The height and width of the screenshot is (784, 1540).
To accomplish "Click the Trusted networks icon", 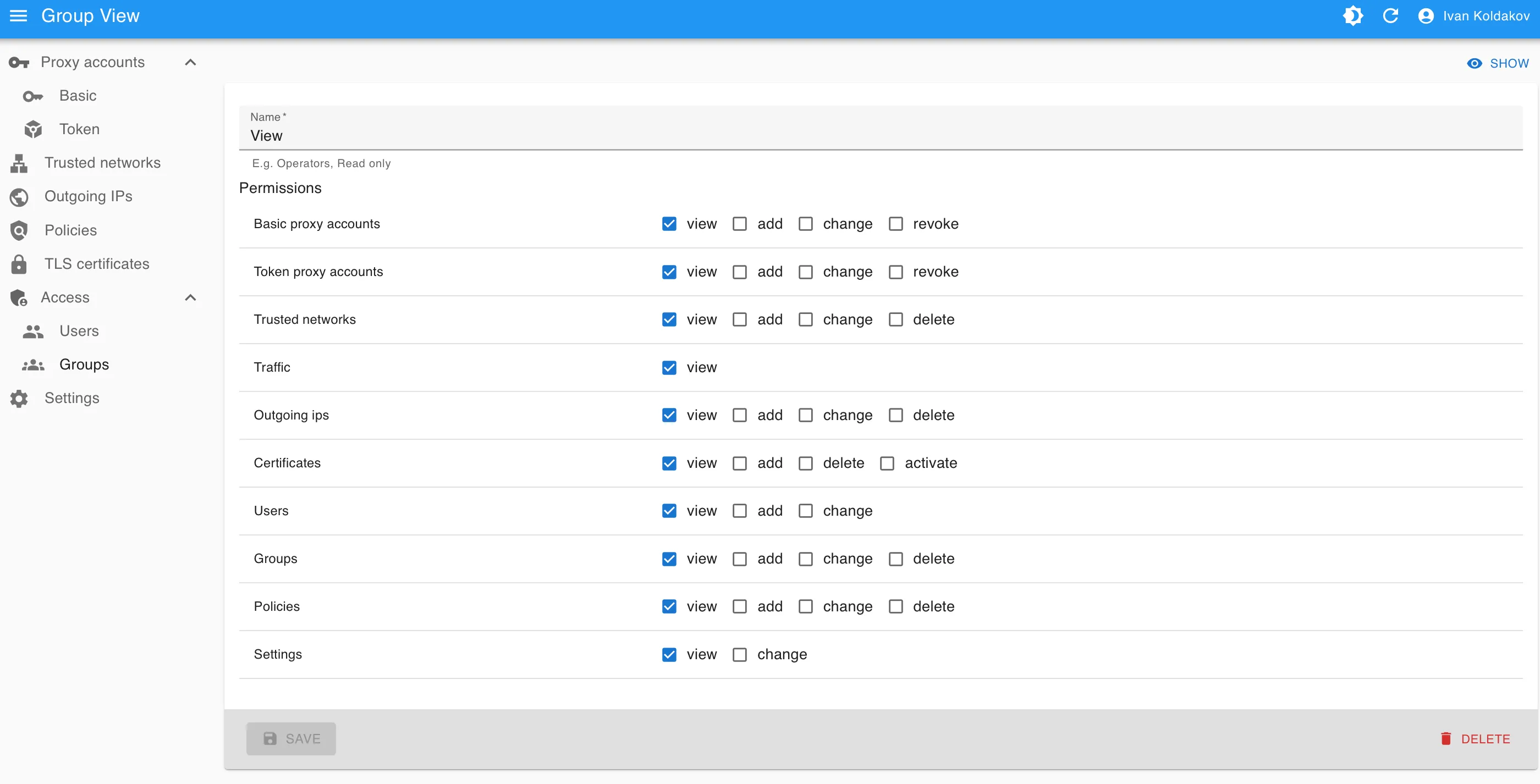I will [x=19, y=163].
